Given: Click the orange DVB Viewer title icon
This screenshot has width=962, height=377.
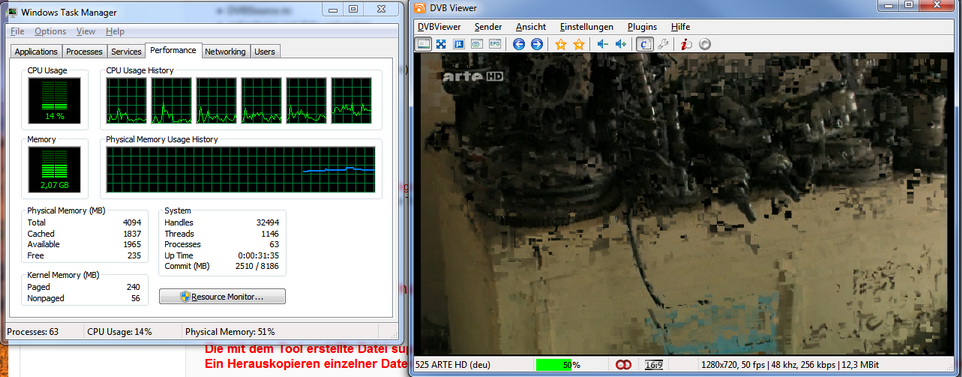Looking at the screenshot, I should 420,7.
